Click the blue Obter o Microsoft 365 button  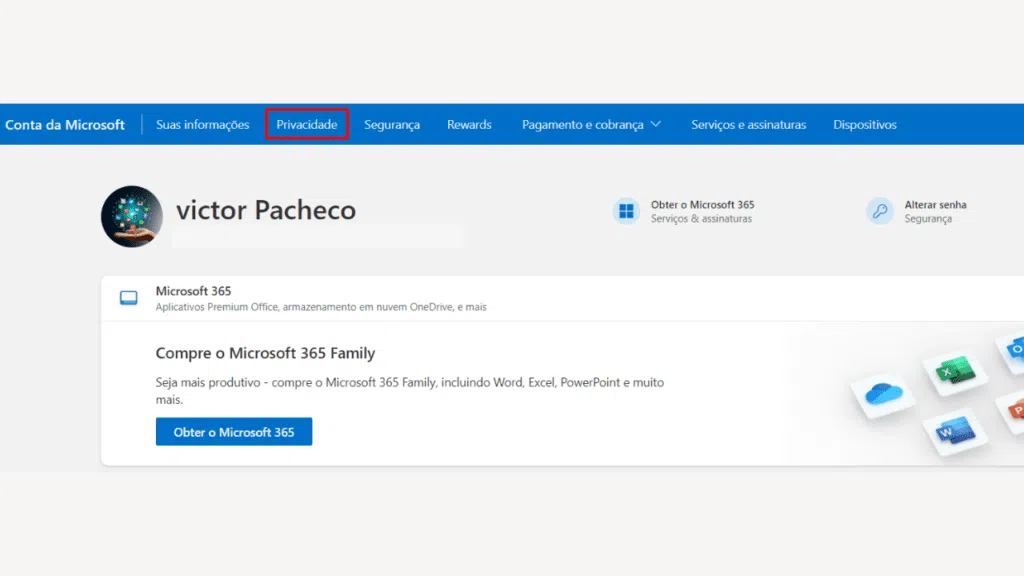(x=233, y=431)
